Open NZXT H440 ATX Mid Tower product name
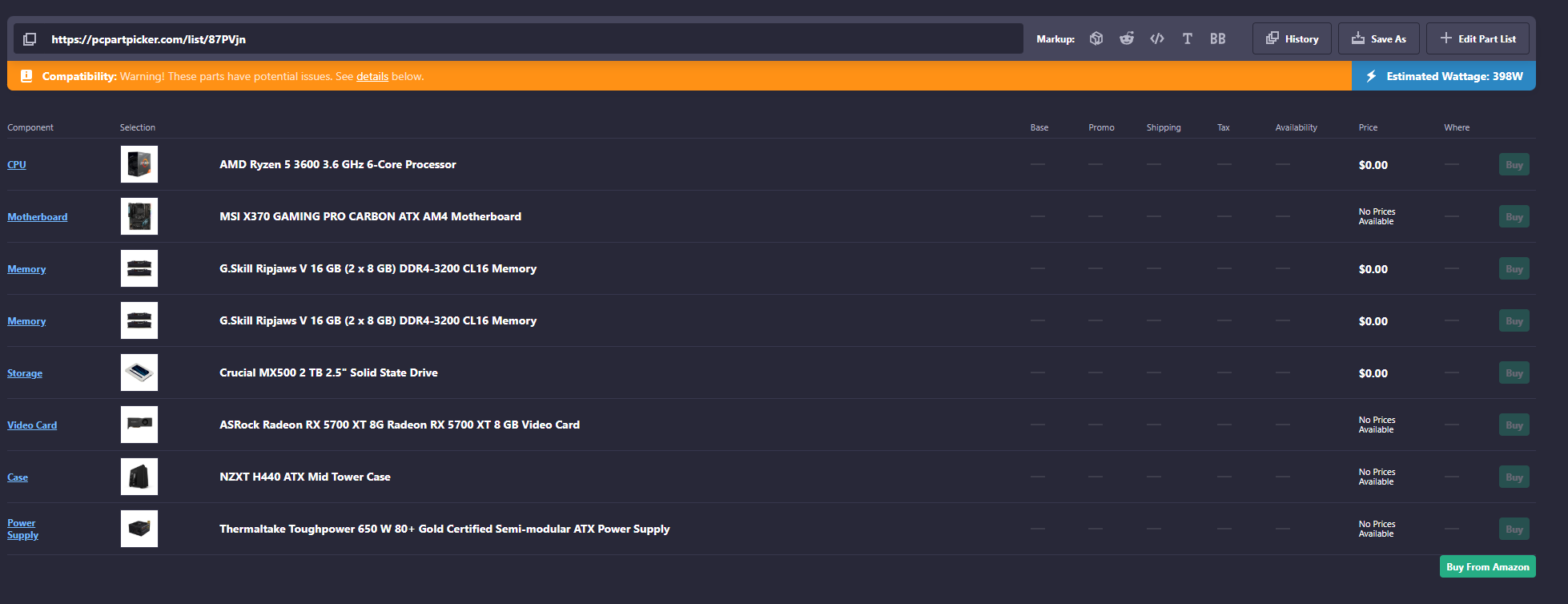1568x604 pixels. [305, 477]
